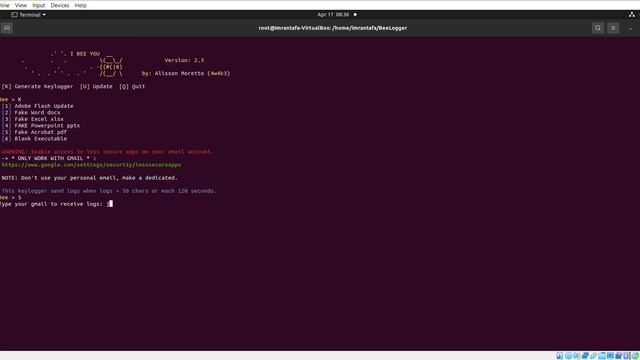Image resolution: width=640 pixels, height=360 pixels.
Task: Click the 'This keylogger send logs' info line
Action: pyautogui.click(x=109, y=191)
